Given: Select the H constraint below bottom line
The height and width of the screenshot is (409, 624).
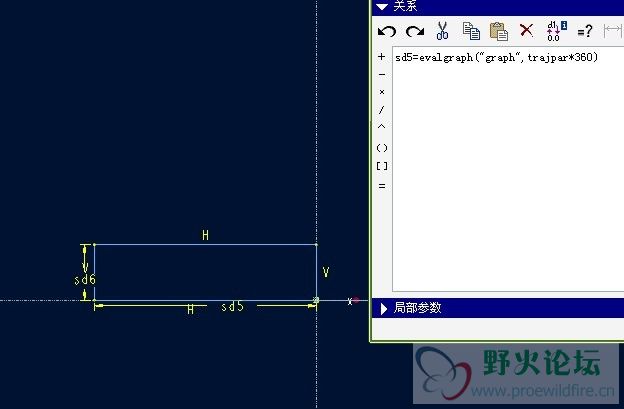Looking at the screenshot, I should coord(191,310).
